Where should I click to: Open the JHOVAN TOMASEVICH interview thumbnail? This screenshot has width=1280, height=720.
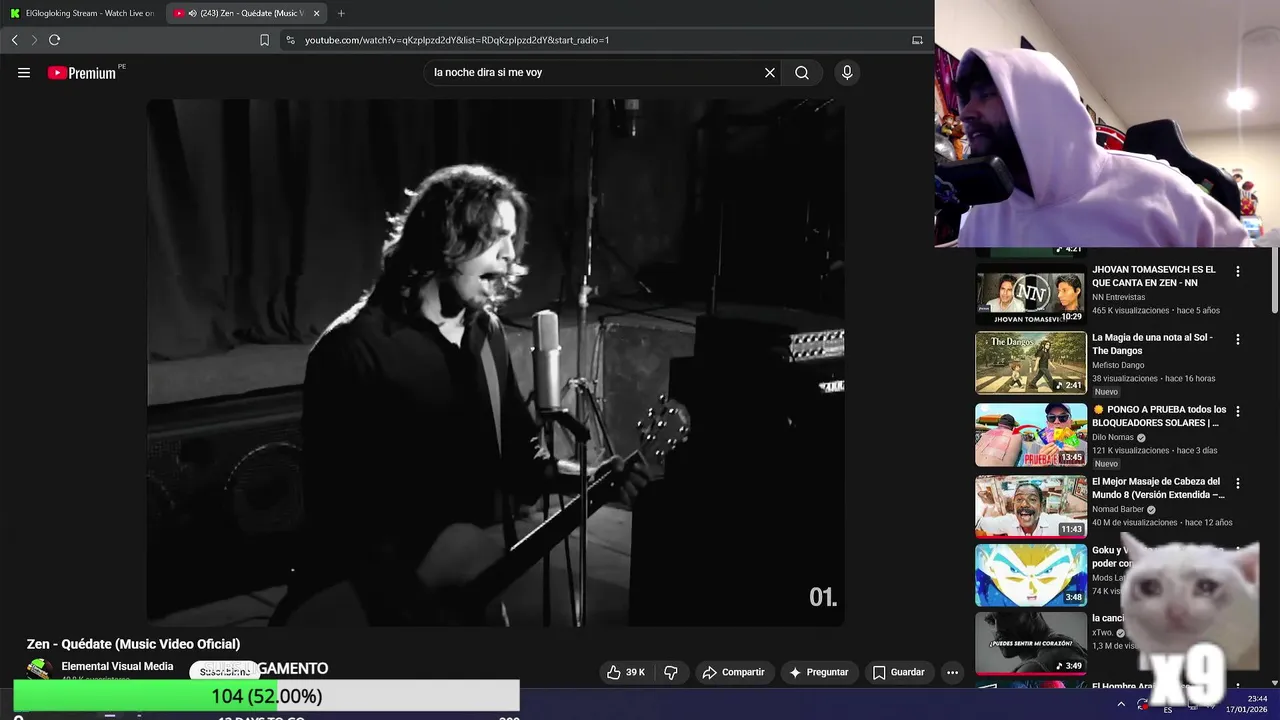(x=1031, y=294)
